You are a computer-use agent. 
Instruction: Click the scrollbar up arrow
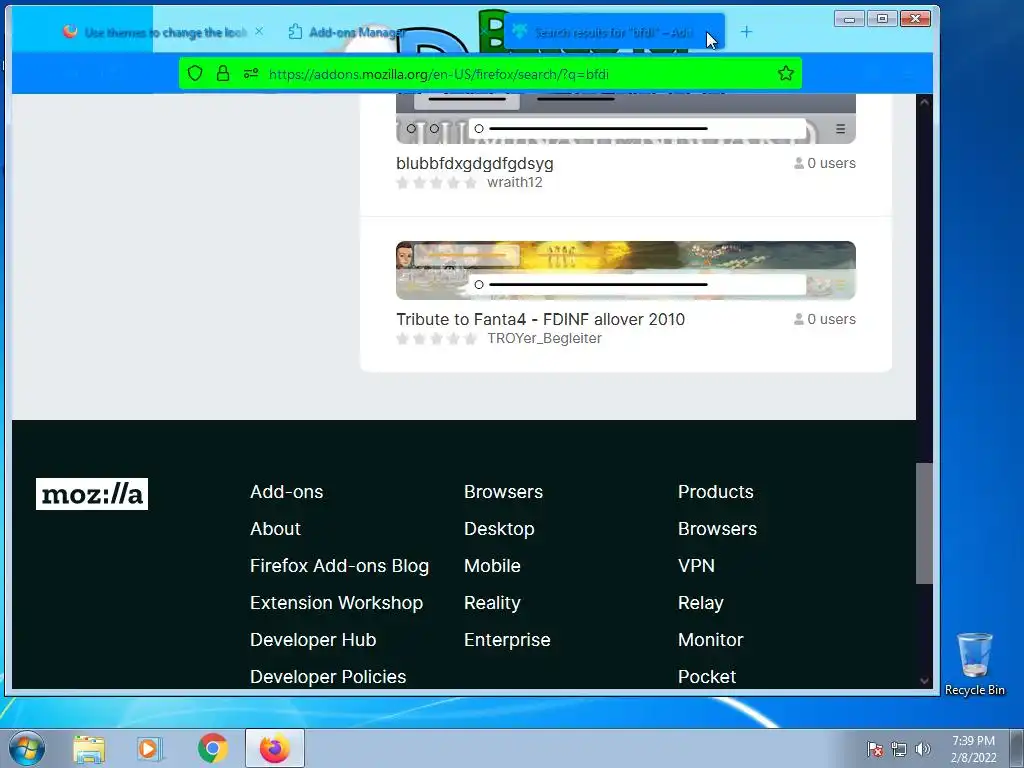point(924,102)
